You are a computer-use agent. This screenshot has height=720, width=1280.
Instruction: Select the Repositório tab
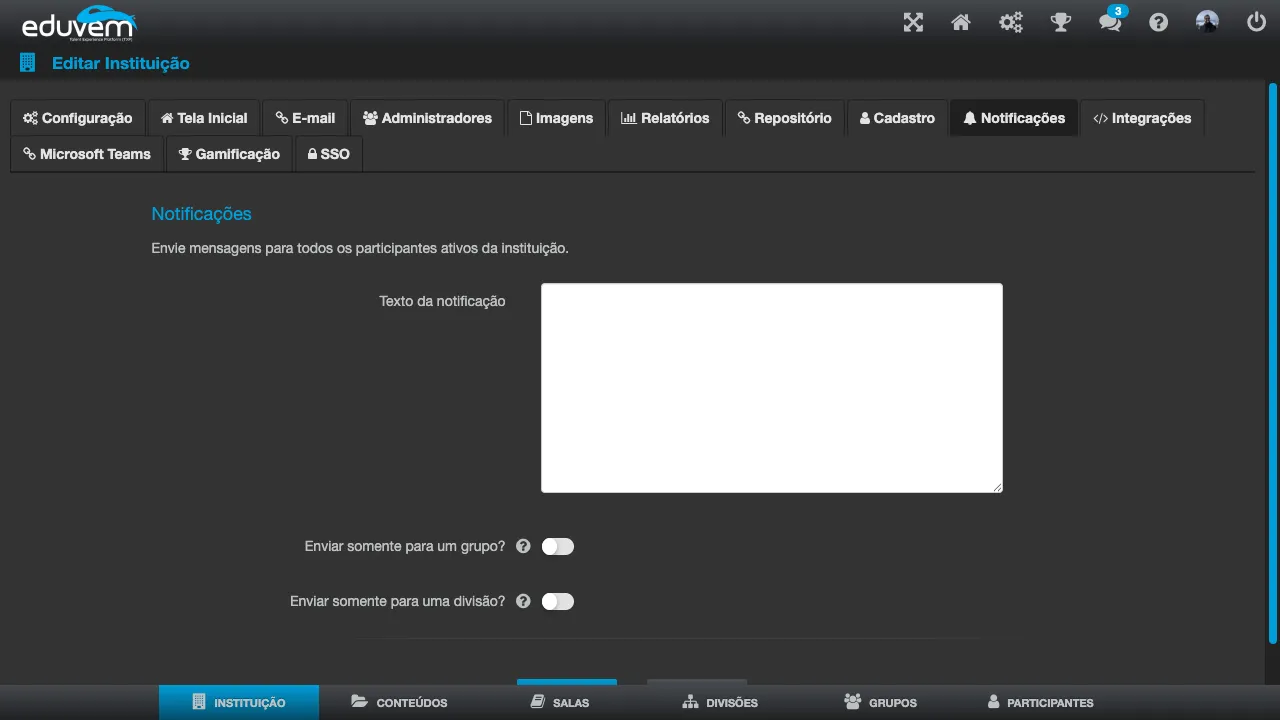[x=785, y=118]
